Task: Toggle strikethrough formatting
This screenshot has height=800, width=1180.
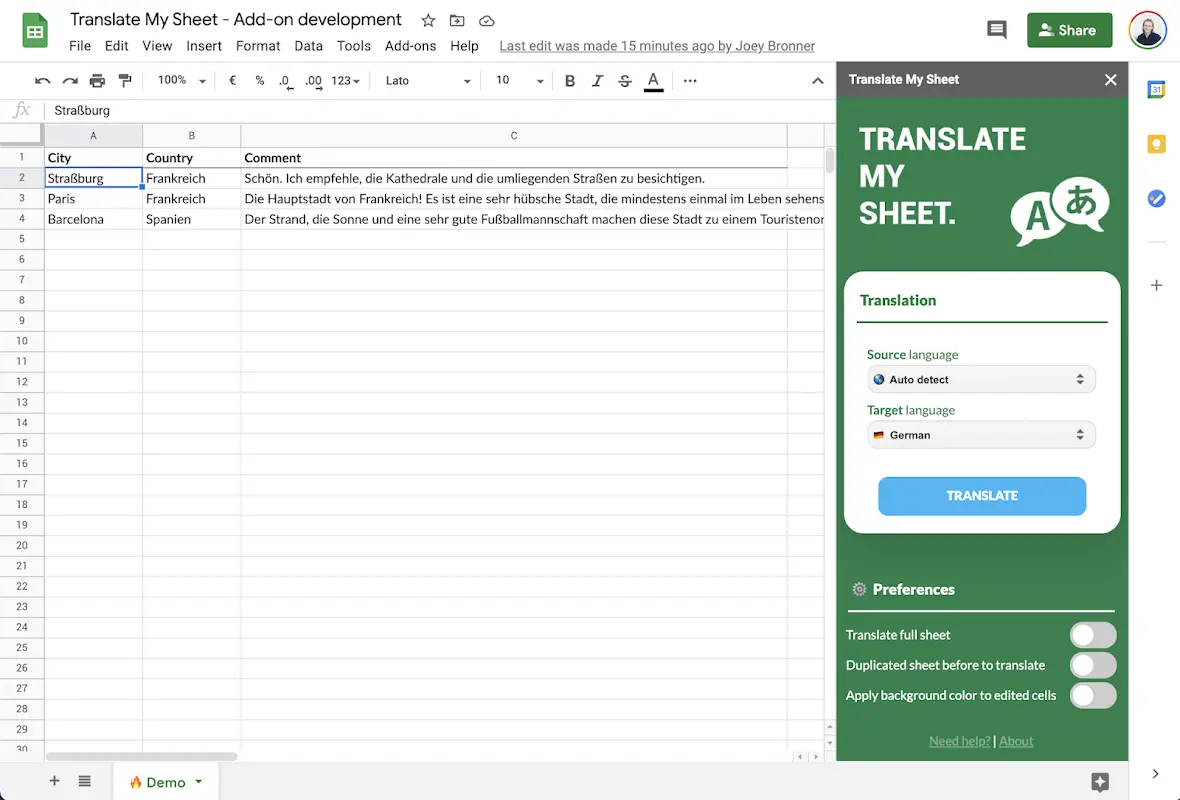Action: 625,81
